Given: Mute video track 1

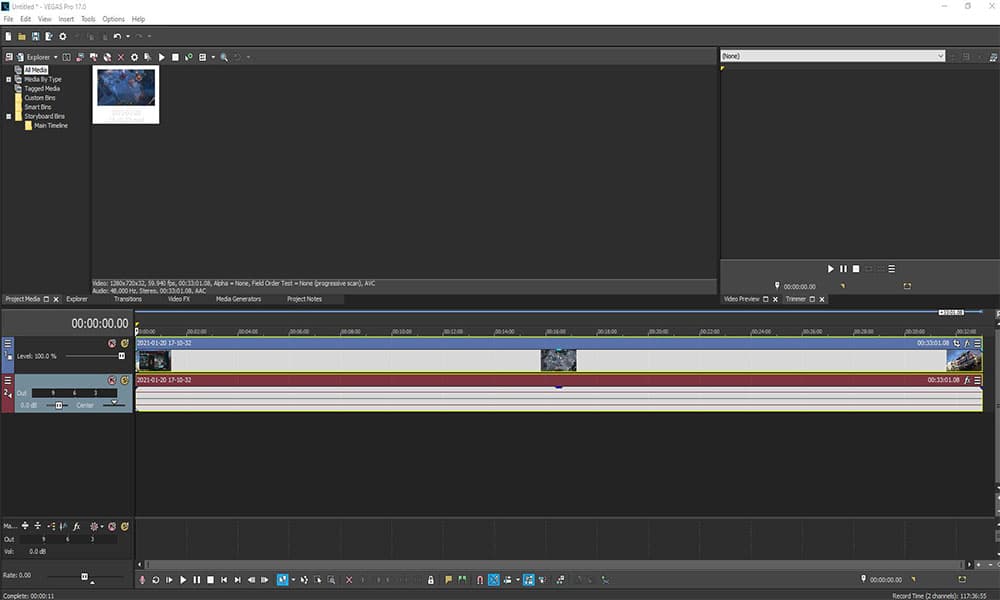Looking at the screenshot, I should (112, 343).
